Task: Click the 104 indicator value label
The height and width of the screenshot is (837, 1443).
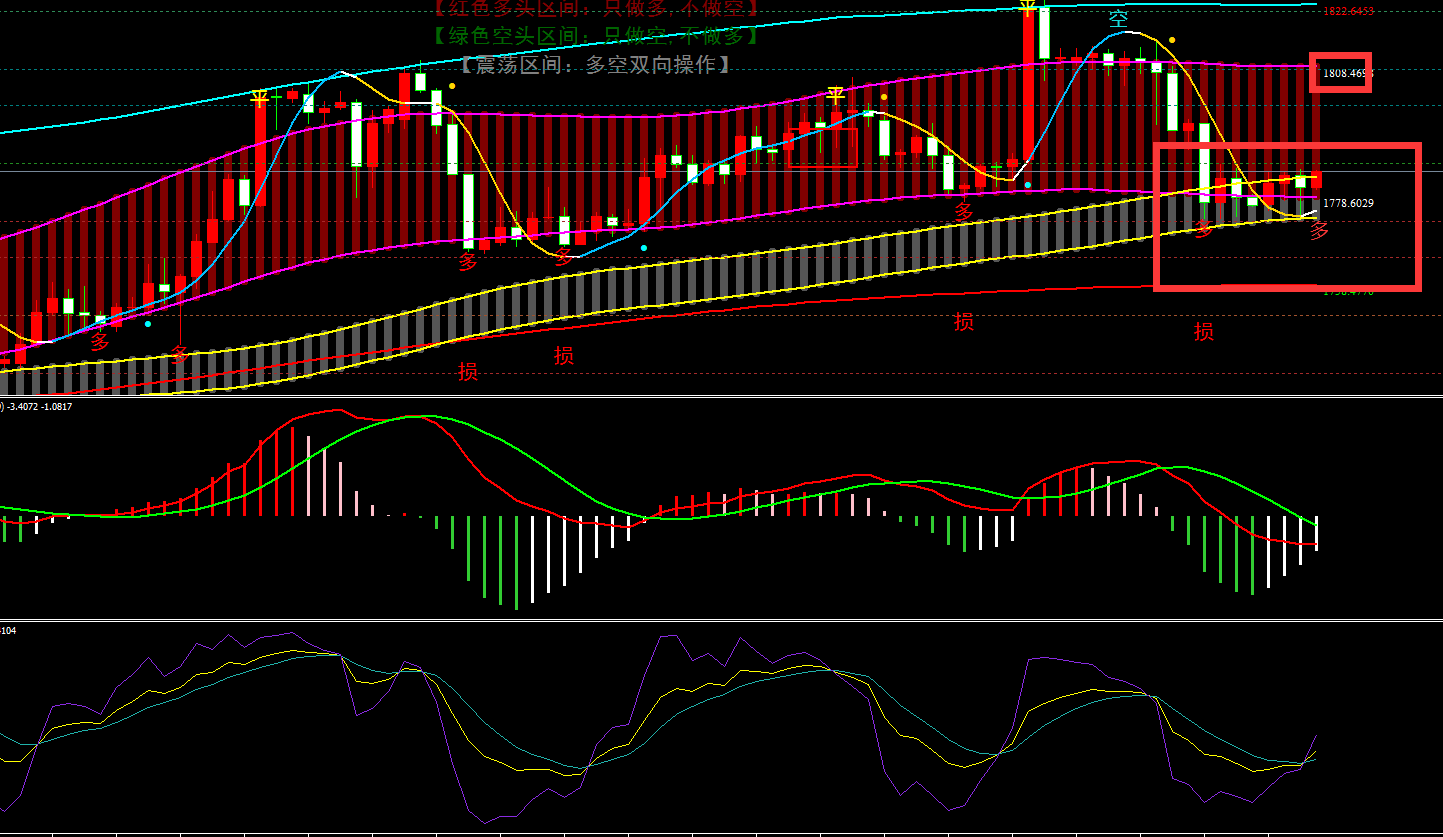Action: [8, 630]
